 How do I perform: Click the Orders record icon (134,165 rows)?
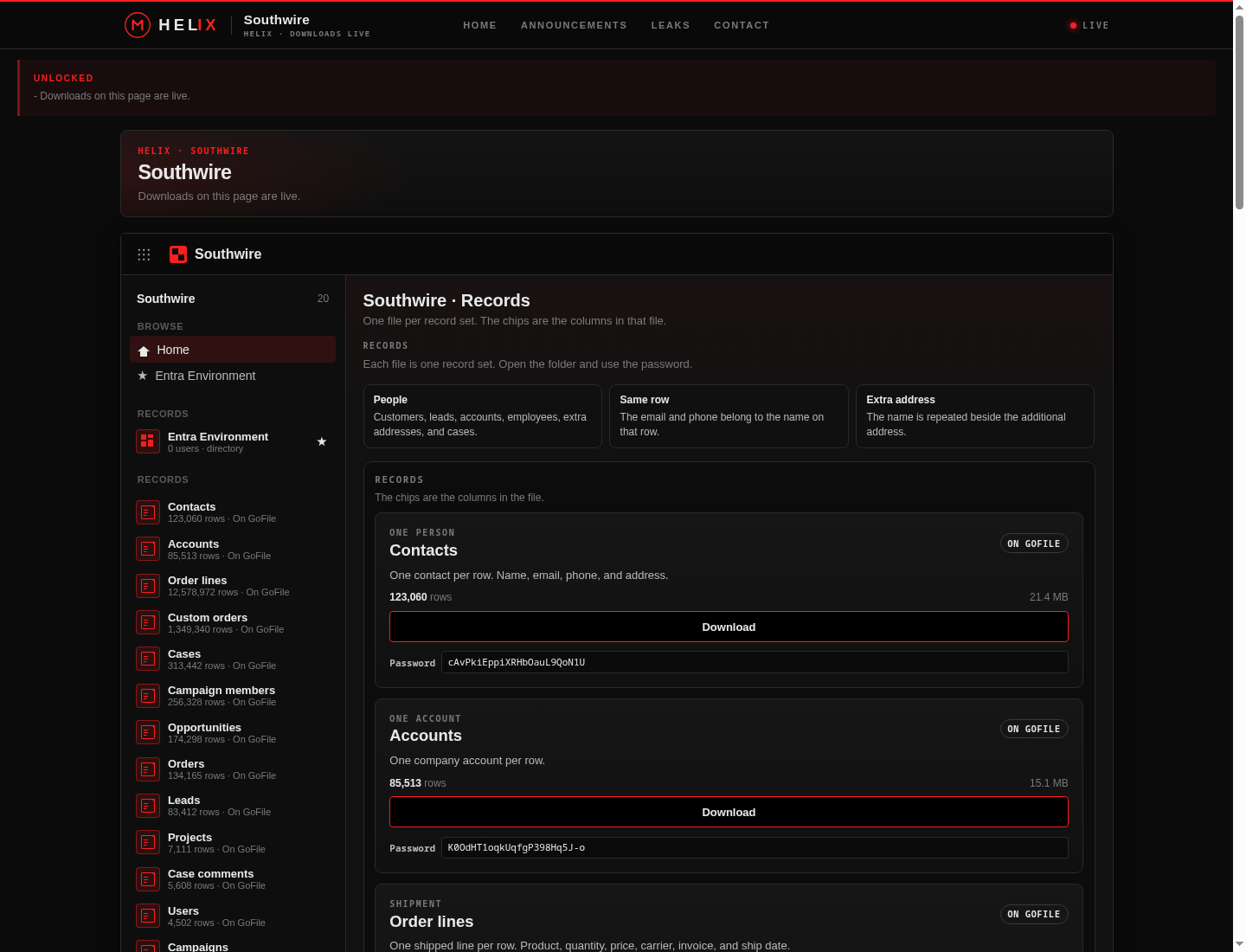148,769
